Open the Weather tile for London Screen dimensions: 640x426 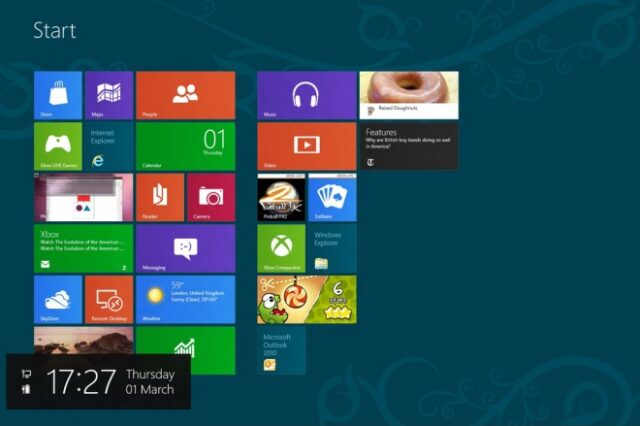click(185, 299)
